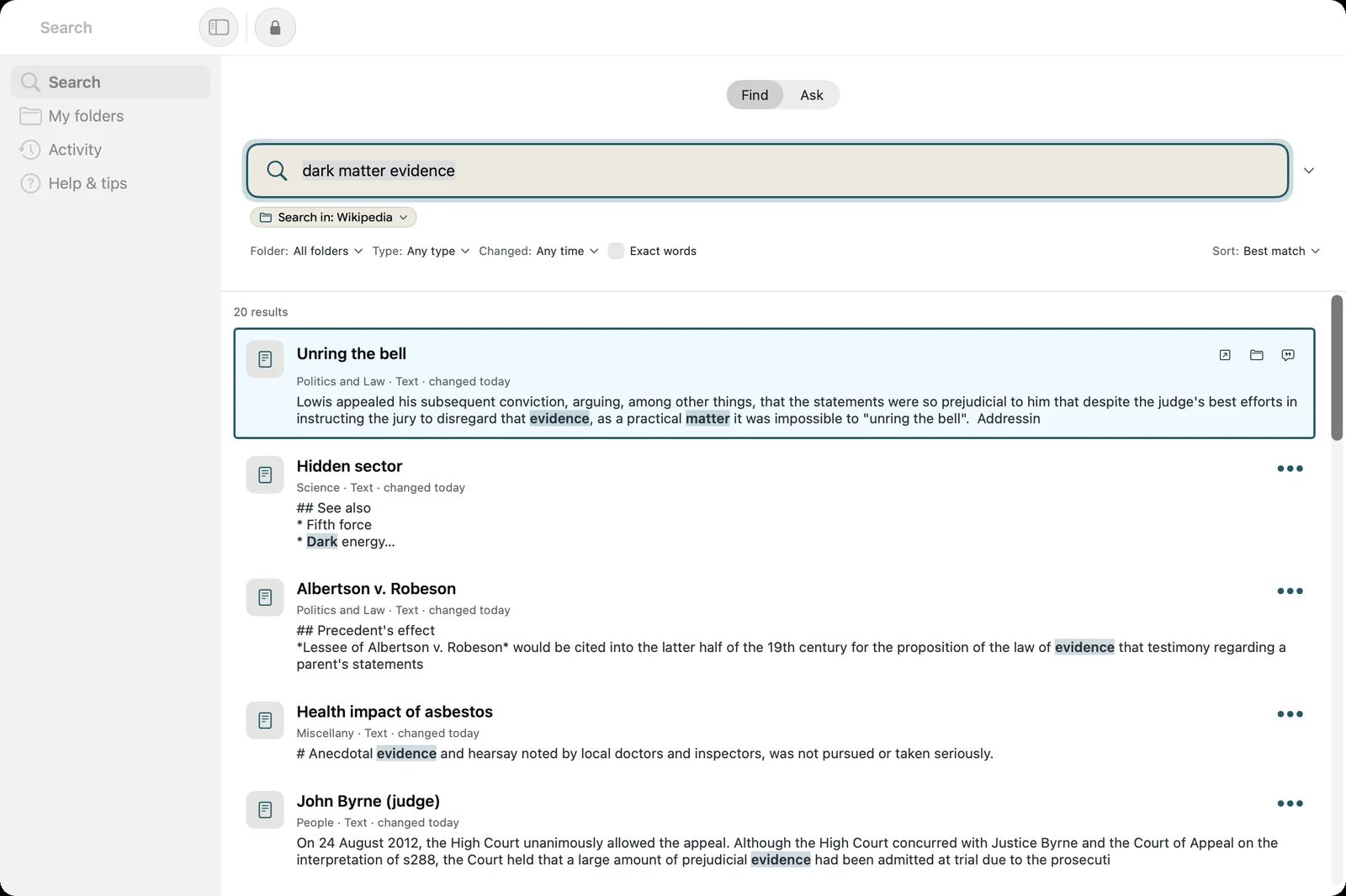Open more options for Albertson v. Robeson
This screenshot has width=1346, height=896.
[1290, 591]
